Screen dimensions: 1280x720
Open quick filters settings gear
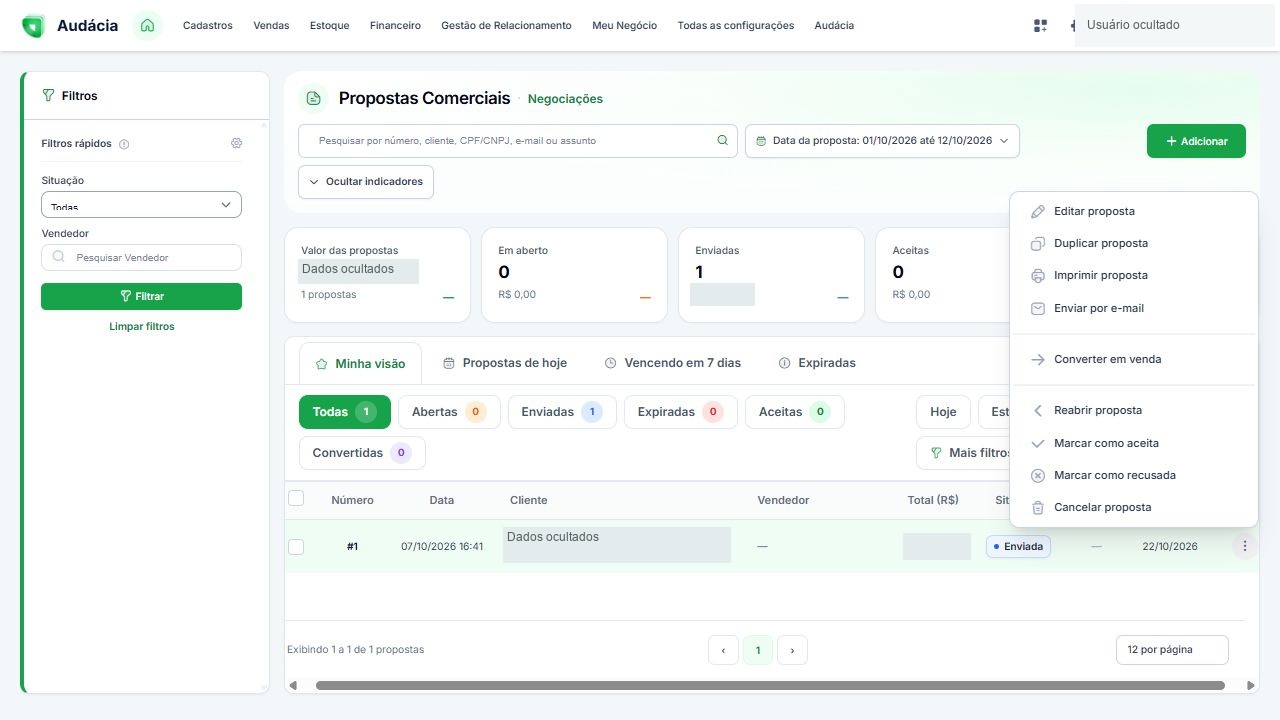coord(236,143)
